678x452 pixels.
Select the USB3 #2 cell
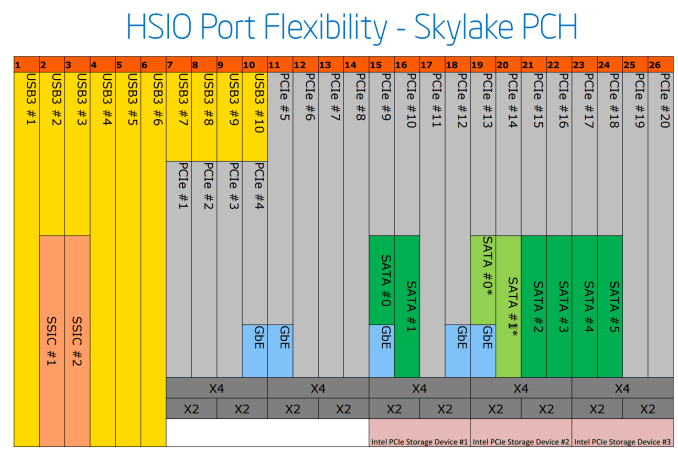[x=52, y=154]
